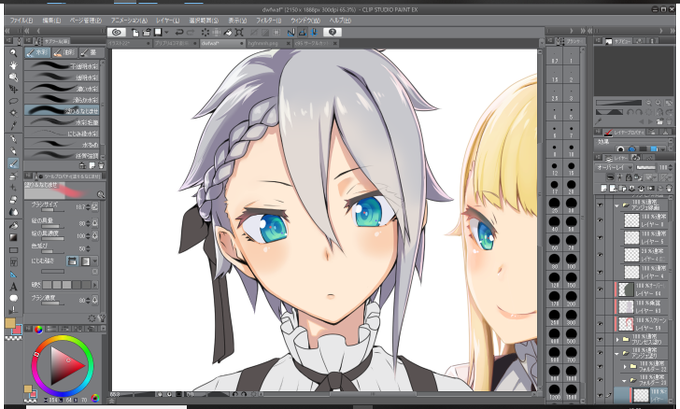Show layer 63 multiply visibility box

(600, 307)
